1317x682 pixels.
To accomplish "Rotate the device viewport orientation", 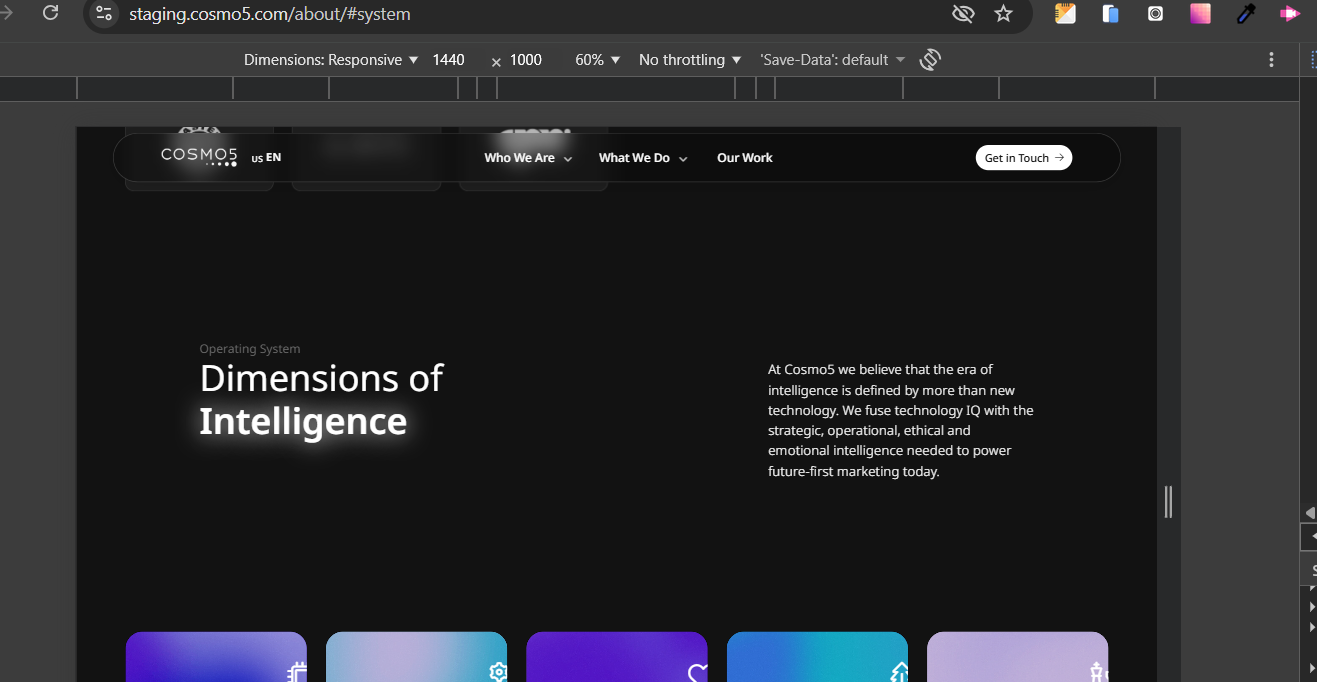I will point(930,60).
